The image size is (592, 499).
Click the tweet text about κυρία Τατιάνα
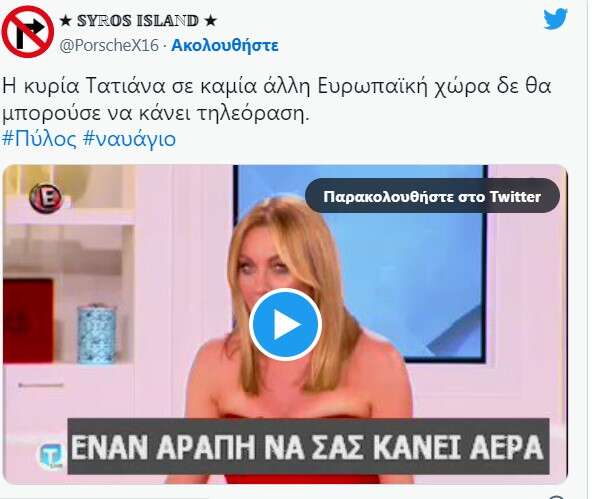[x=276, y=100]
